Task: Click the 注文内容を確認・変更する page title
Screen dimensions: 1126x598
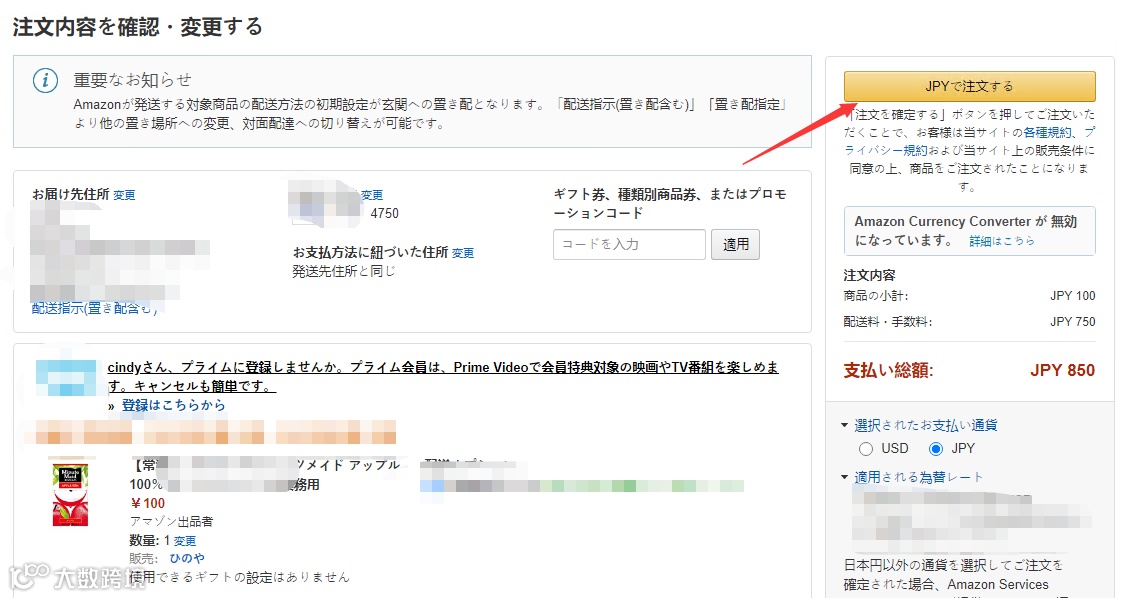Action: [138, 27]
